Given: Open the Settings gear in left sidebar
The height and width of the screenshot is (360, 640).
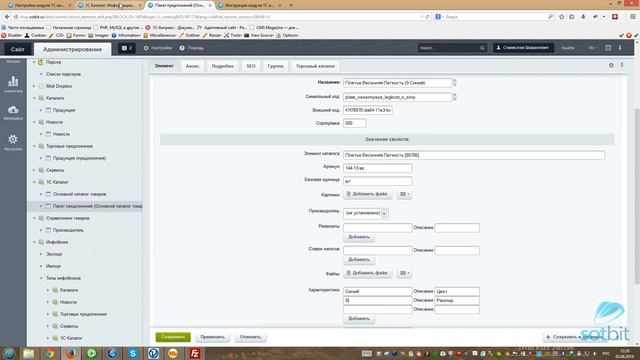Looking at the screenshot, I should 13,142.
